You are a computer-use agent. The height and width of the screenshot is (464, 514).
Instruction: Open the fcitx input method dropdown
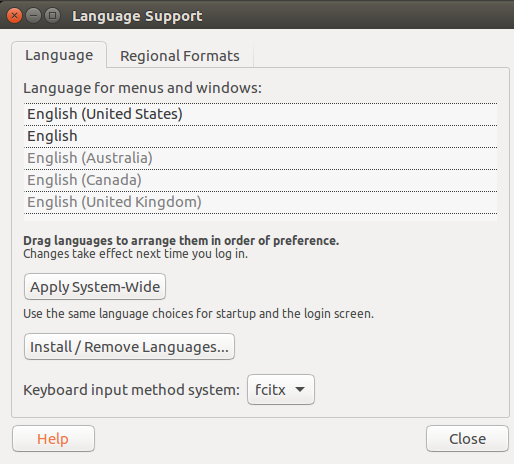pos(281,390)
